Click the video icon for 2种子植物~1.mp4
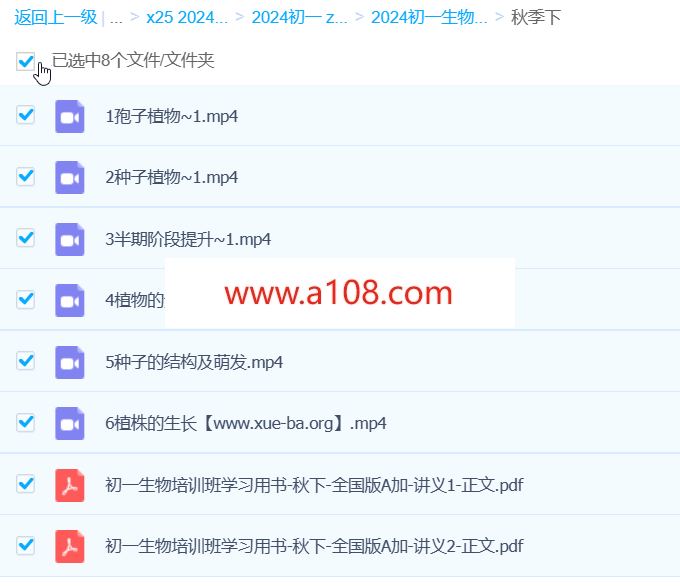This screenshot has height=586, width=680. click(70, 177)
